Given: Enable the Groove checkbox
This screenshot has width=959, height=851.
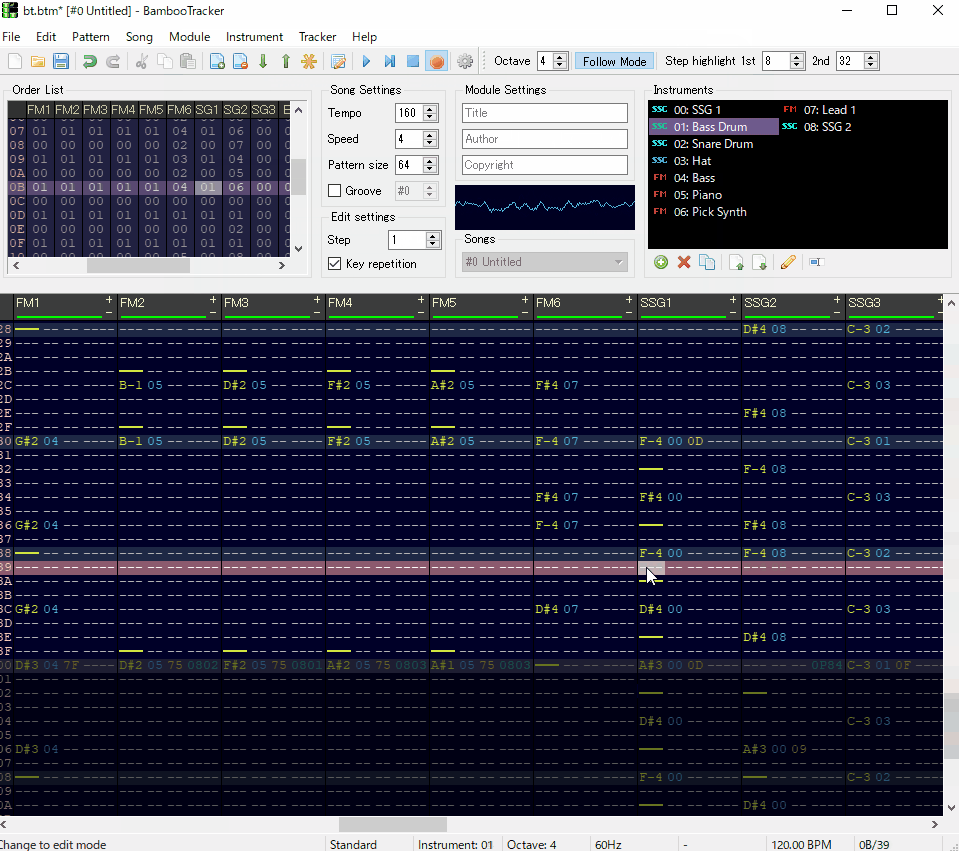Looking at the screenshot, I should (x=335, y=191).
